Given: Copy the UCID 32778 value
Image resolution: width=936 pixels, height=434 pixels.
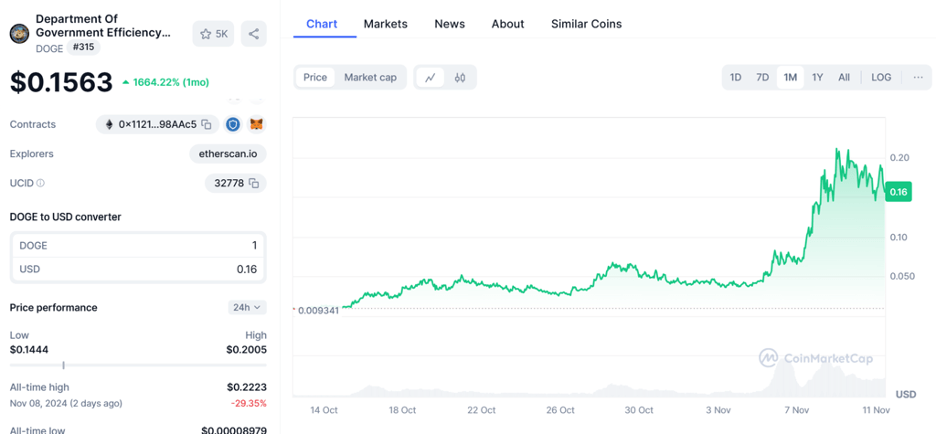Looking at the screenshot, I should 254,183.
